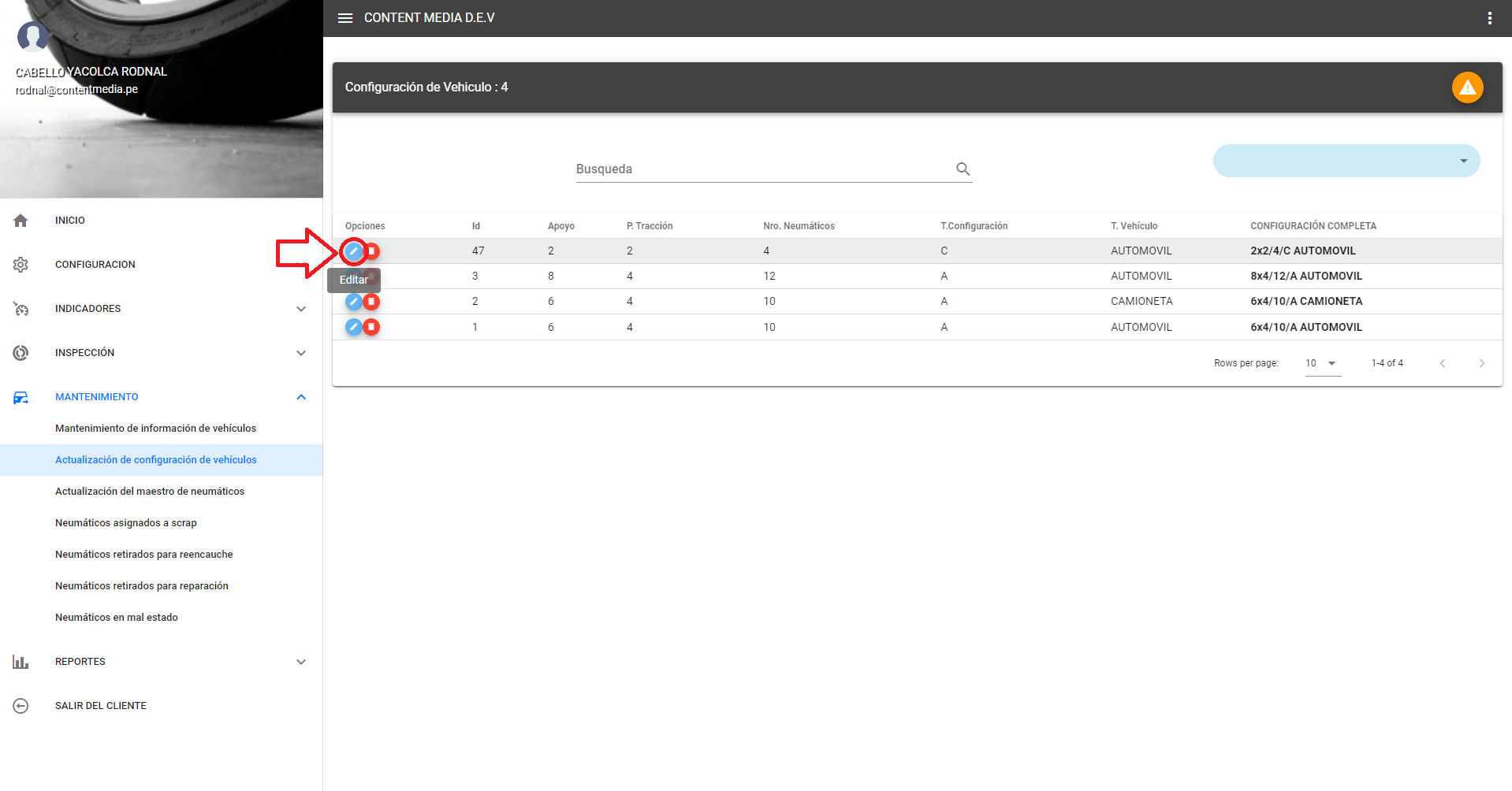Delete the Id 1 vehicle configuration
Viewport: 1512px width, 791px height.
371,327
